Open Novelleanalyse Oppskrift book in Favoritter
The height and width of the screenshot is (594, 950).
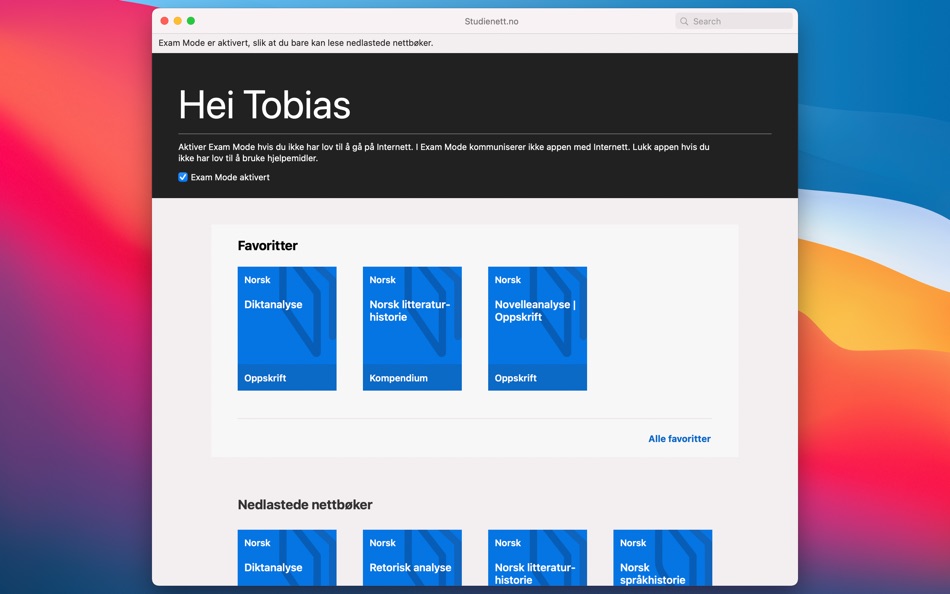(x=537, y=329)
